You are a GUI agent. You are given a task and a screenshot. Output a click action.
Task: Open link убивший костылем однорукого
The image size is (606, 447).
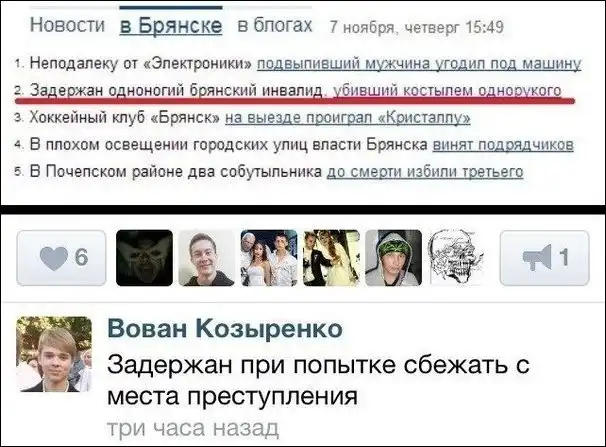pos(447,90)
